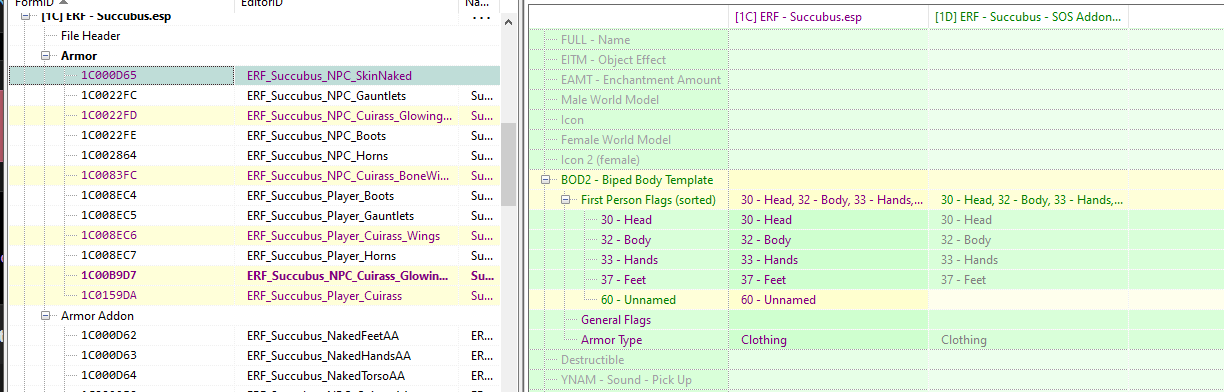Click ERF_Succubus_Player_Gauntlets editor ID
Viewport: 1224px width, 392px height.
330,216
